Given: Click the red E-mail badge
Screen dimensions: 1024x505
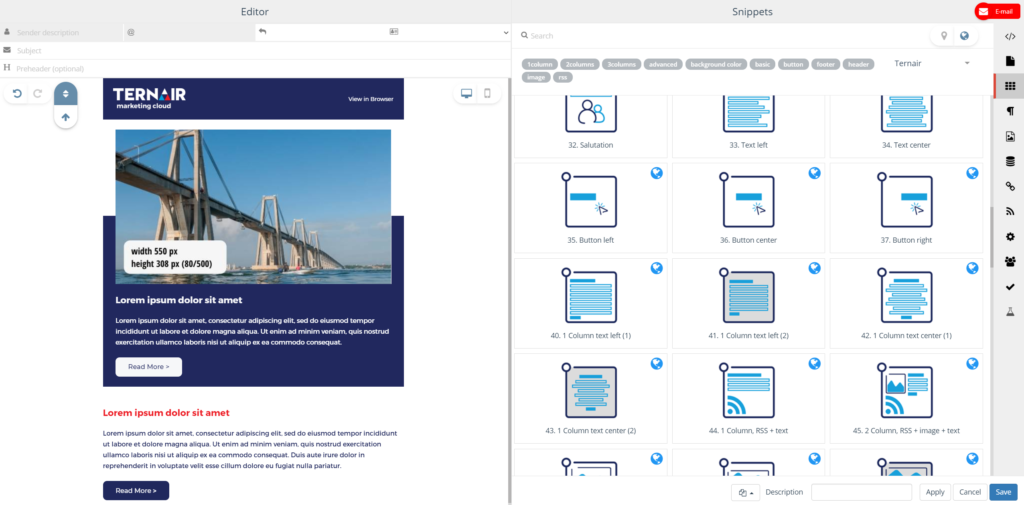Looking at the screenshot, I should [999, 11].
